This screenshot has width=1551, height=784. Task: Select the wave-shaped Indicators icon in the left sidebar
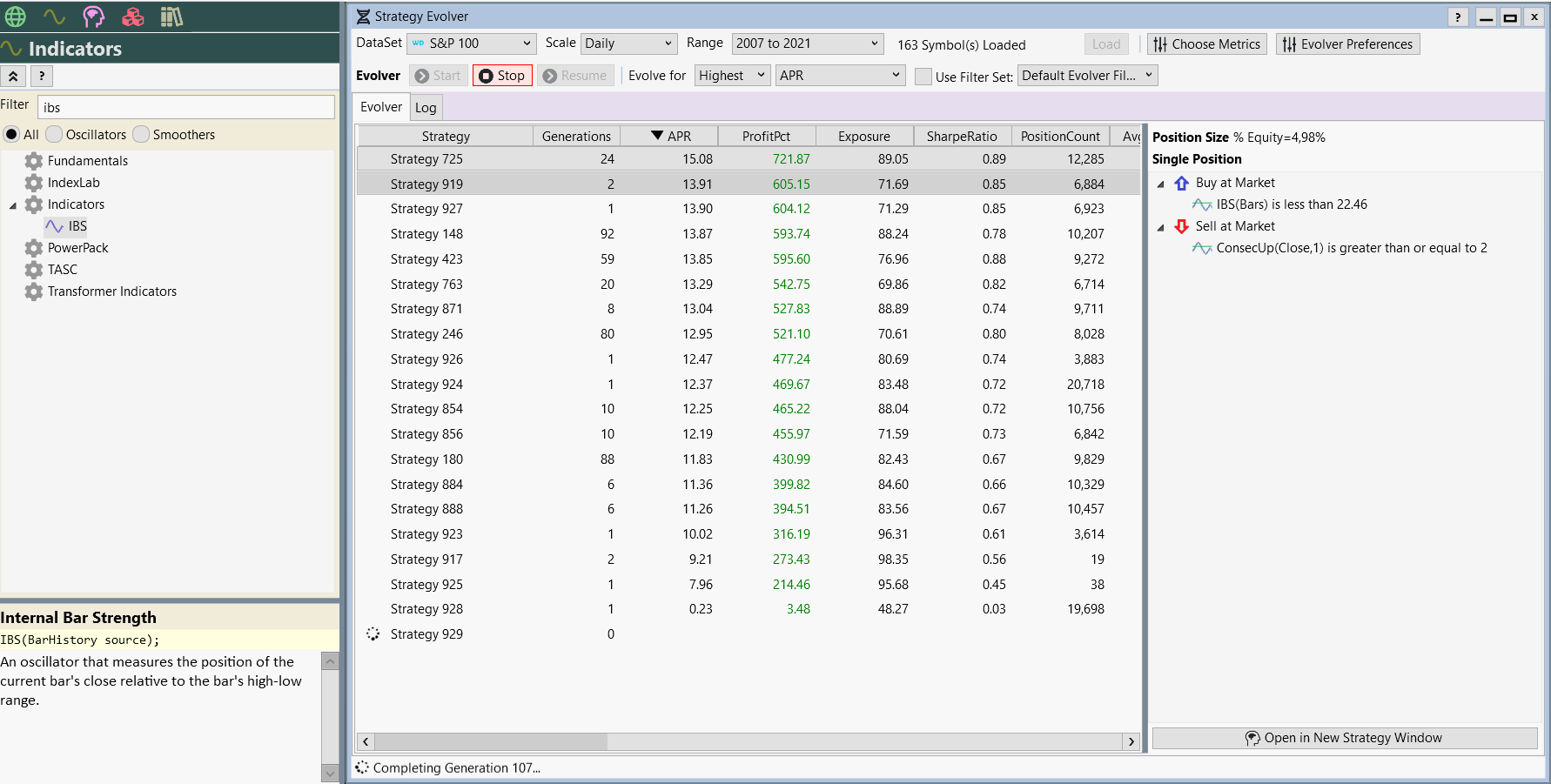click(x=54, y=17)
